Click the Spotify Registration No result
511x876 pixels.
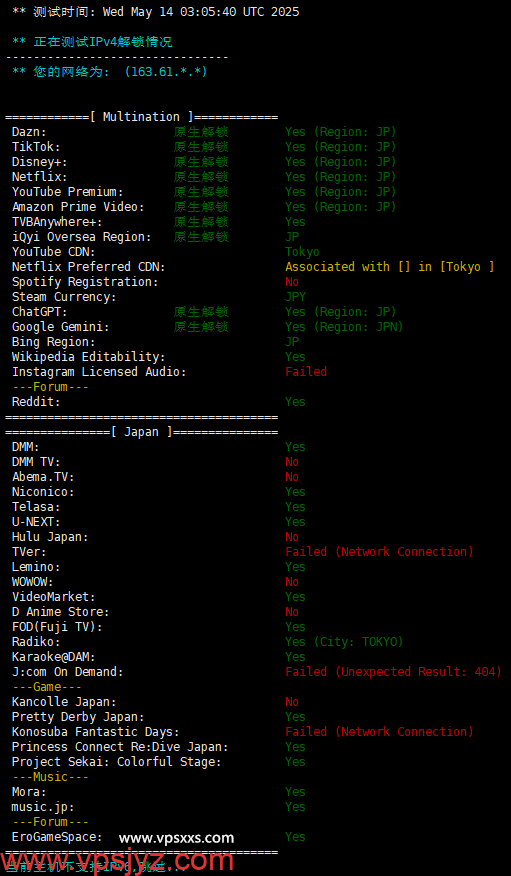click(x=292, y=282)
